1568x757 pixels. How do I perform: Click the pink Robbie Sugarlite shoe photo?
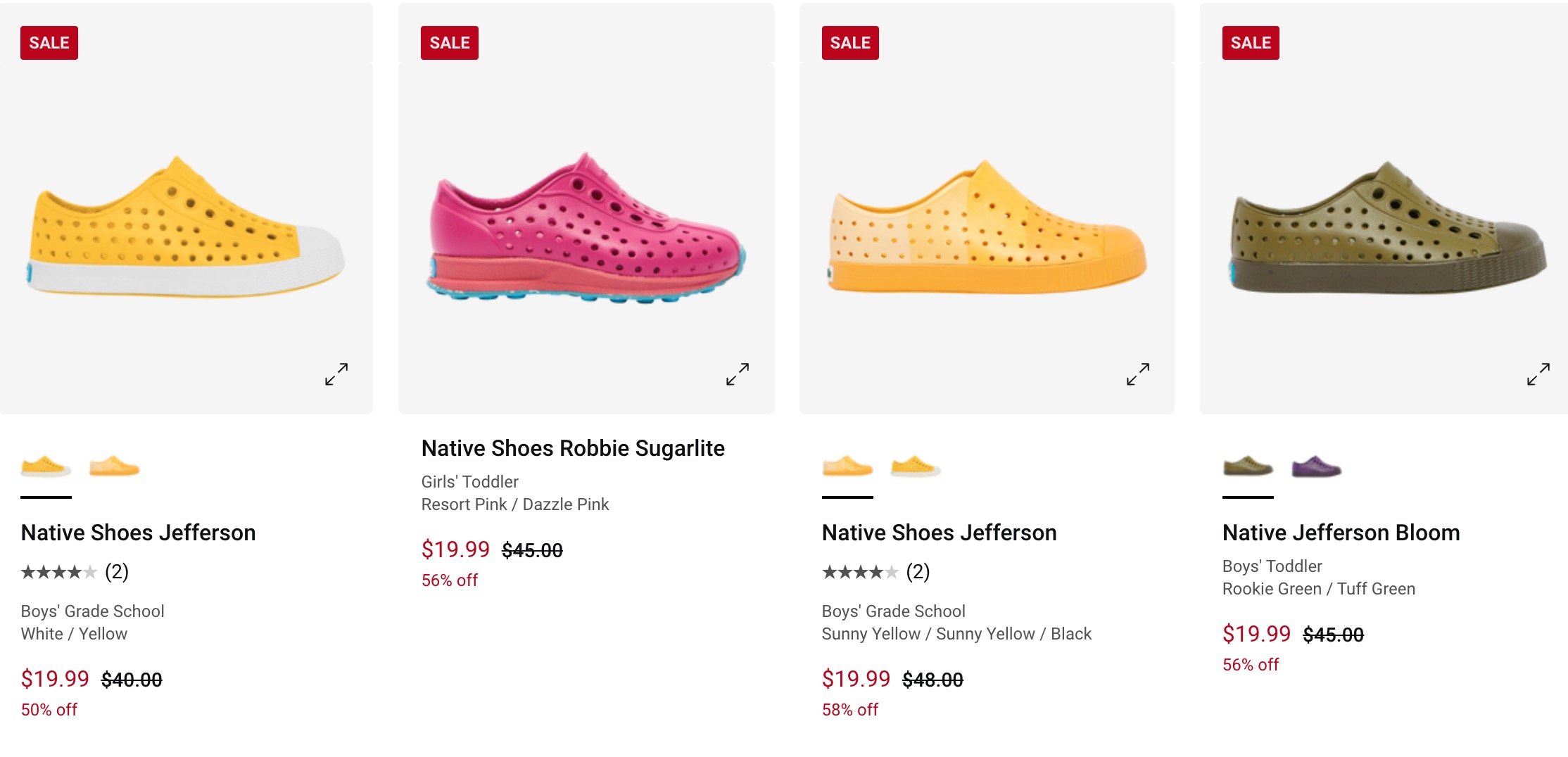tap(586, 229)
